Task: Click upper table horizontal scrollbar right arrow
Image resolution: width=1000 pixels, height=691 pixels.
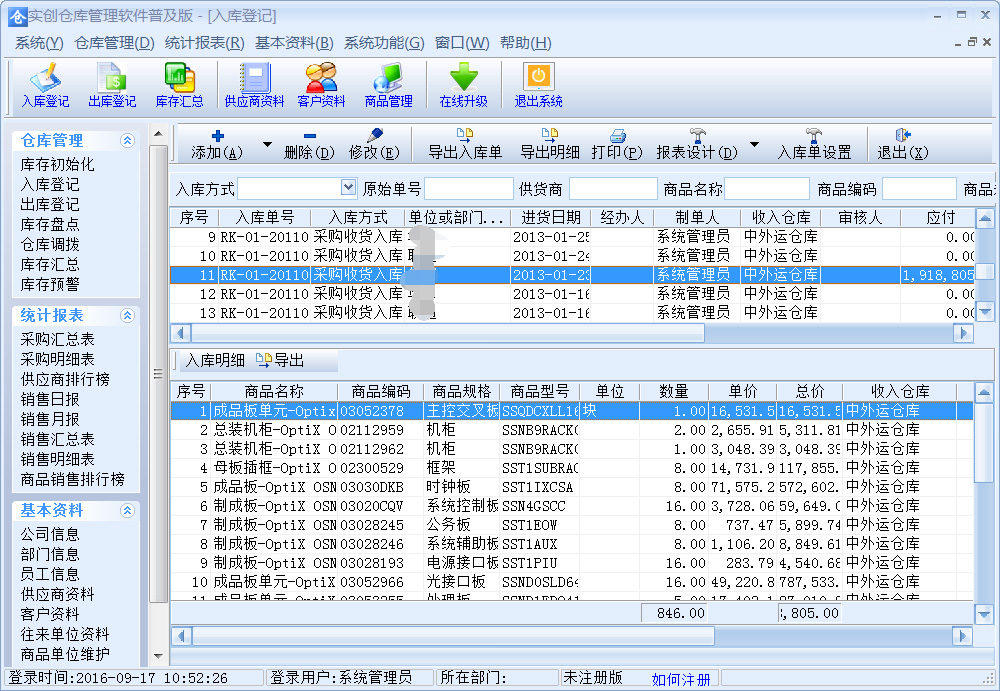Action: click(963, 333)
